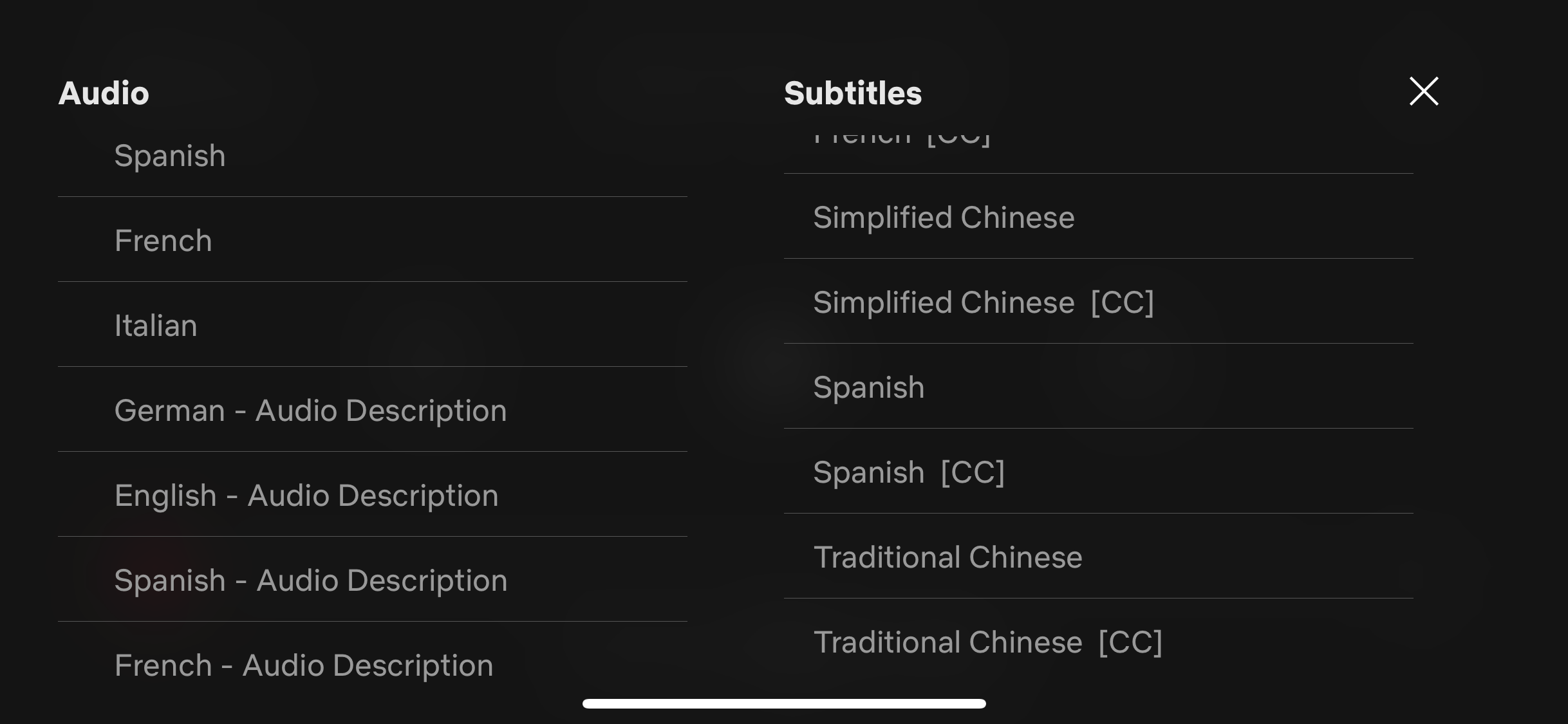Enable Spanish CC subtitle option
This screenshot has width=1568, height=724.
coord(909,470)
